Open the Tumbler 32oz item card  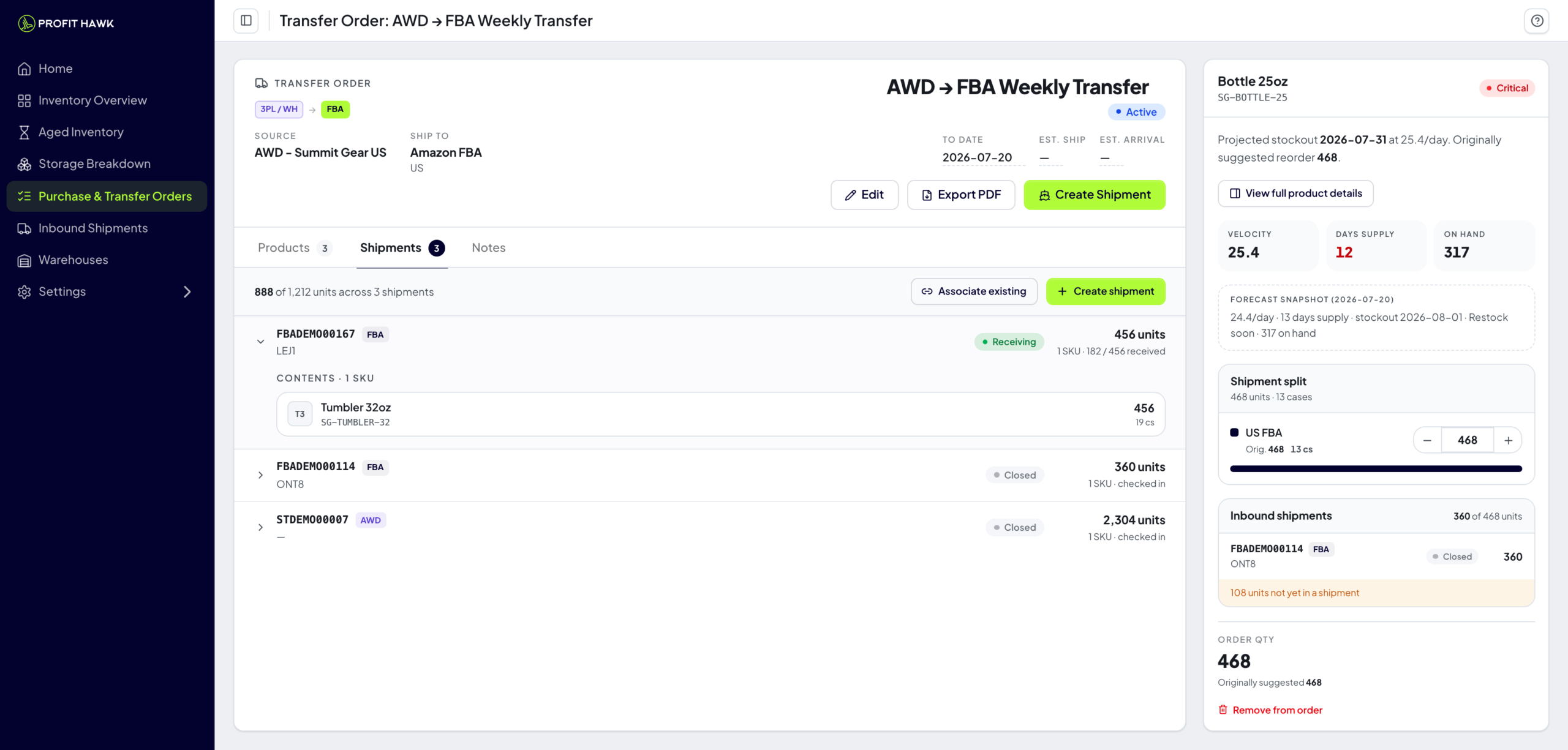tap(720, 414)
